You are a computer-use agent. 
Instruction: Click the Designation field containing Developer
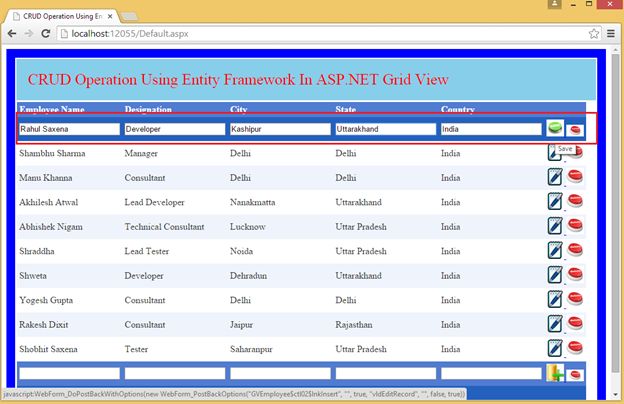(175, 129)
